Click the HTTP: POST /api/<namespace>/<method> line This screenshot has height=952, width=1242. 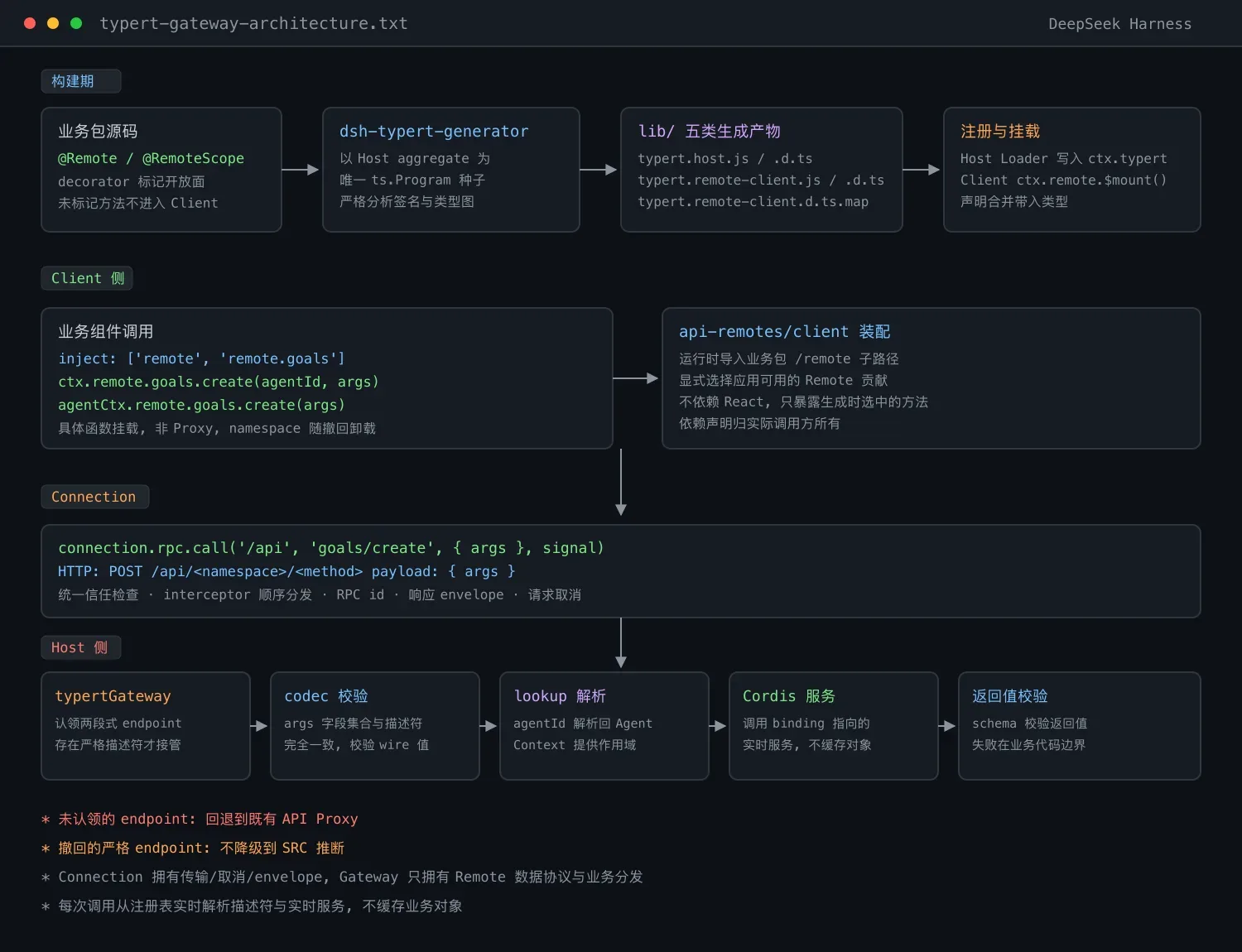[x=286, y=571]
